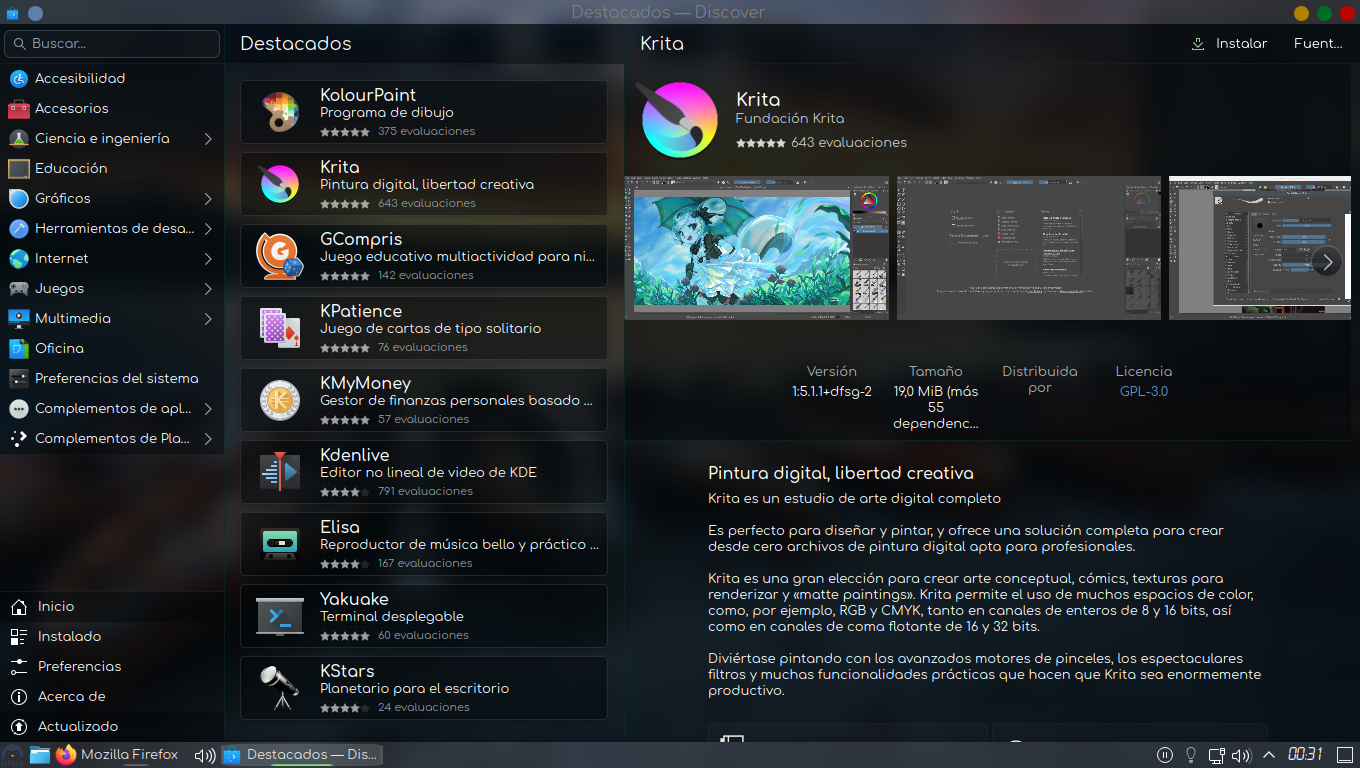The width and height of the screenshot is (1360, 768).
Task: Click the KMyMoney coin icon
Action: click(279, 400)
